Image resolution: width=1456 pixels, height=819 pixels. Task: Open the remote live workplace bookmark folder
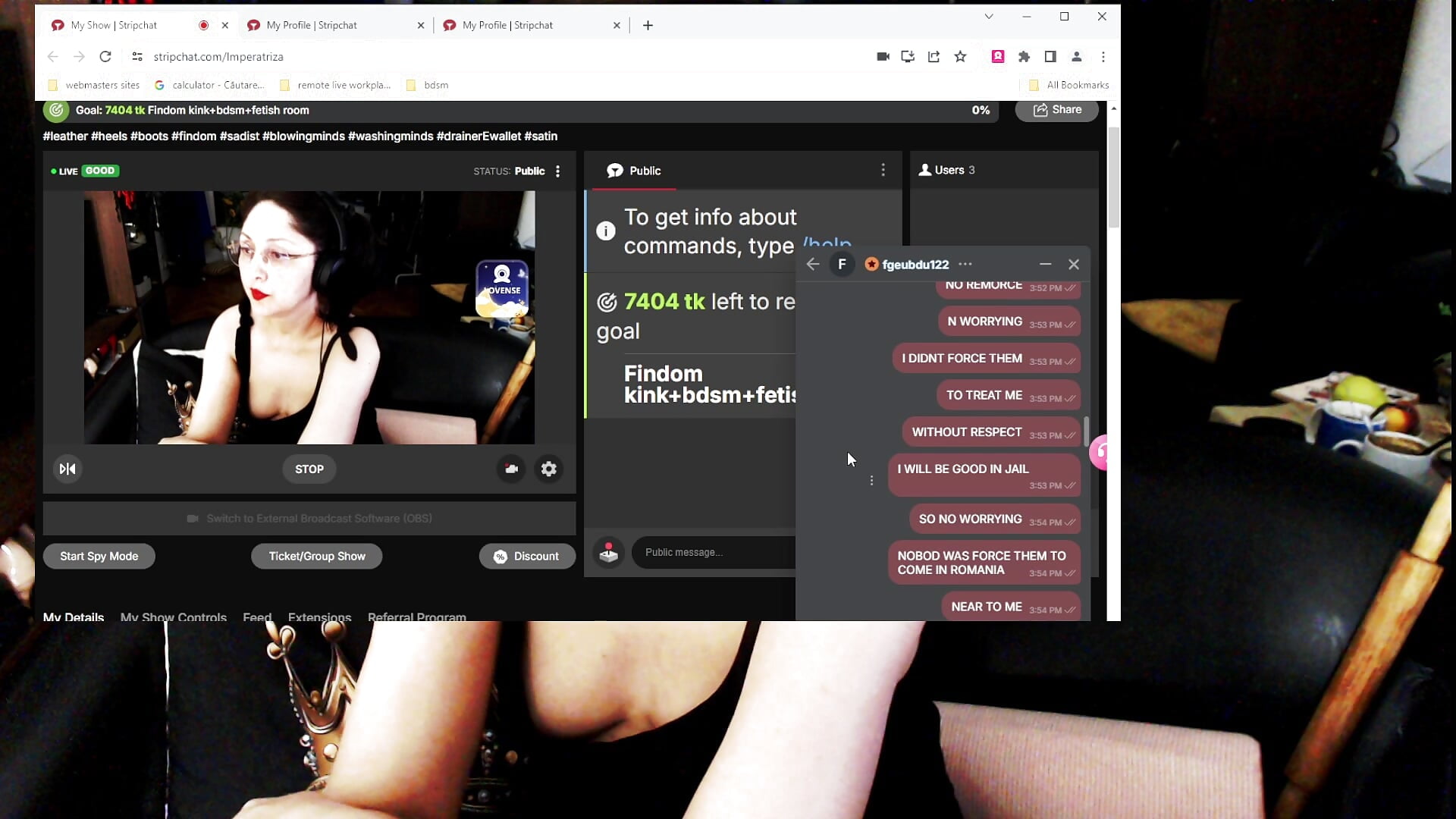[x=336, y=85]
